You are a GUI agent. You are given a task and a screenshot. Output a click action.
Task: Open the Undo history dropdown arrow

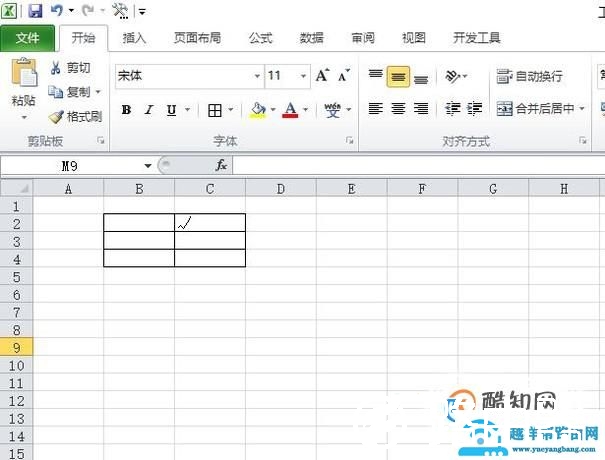click(71, 10)
